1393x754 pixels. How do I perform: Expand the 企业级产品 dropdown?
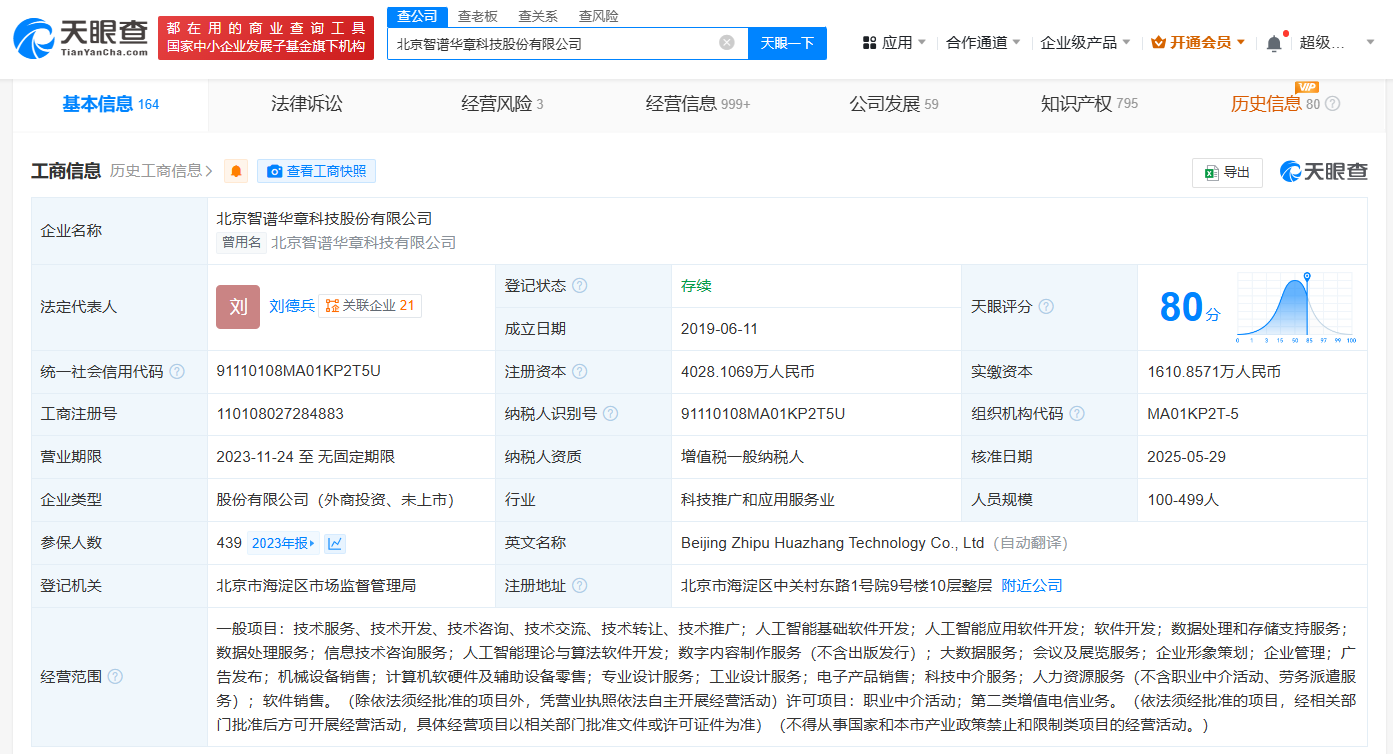click(x=1085, y=43)
